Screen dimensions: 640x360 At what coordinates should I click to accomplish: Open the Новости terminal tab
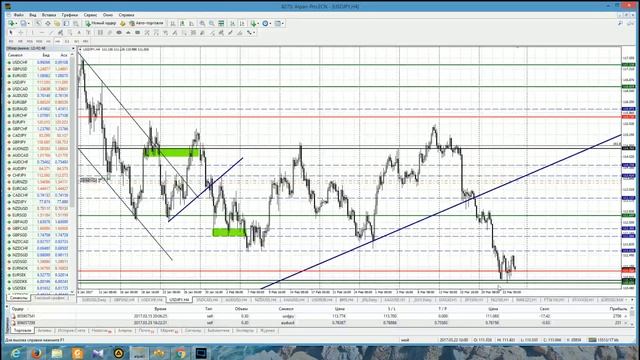coord(101,331)
